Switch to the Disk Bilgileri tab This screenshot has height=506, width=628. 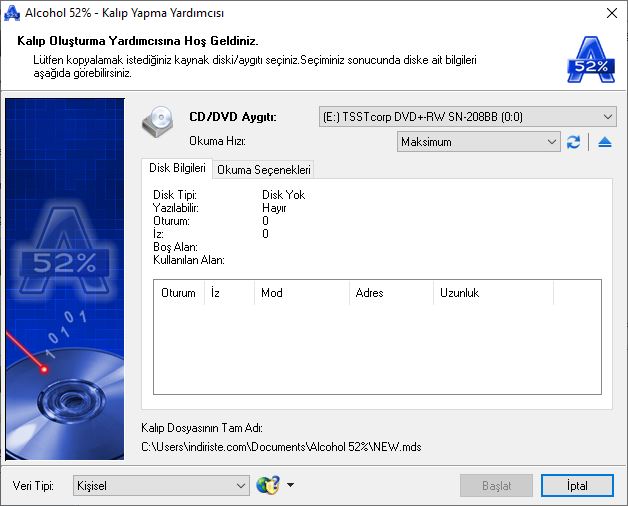pos(177,168)
